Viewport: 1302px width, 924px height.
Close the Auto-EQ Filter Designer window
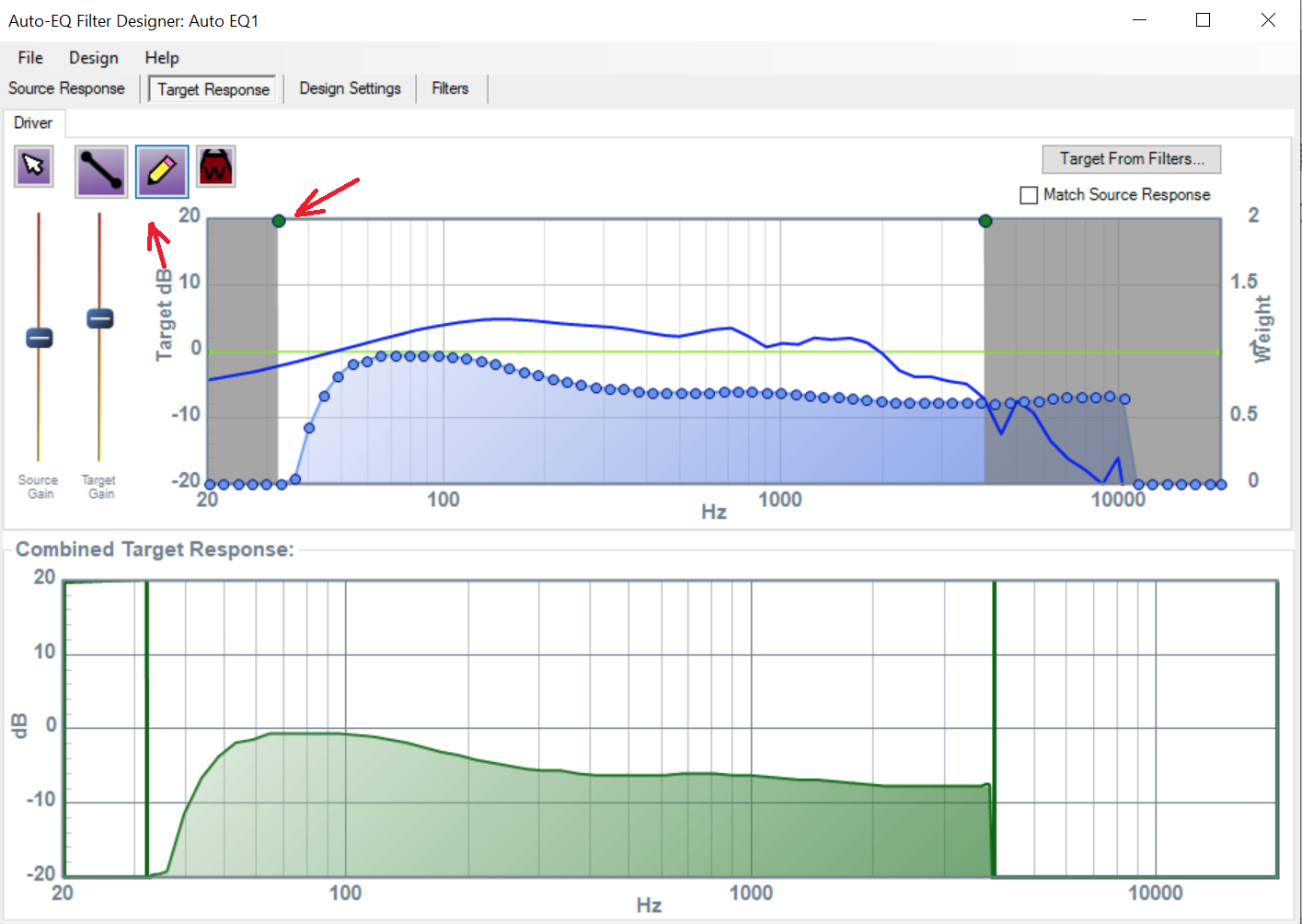pyautogui.click(x=1268, y=20)
